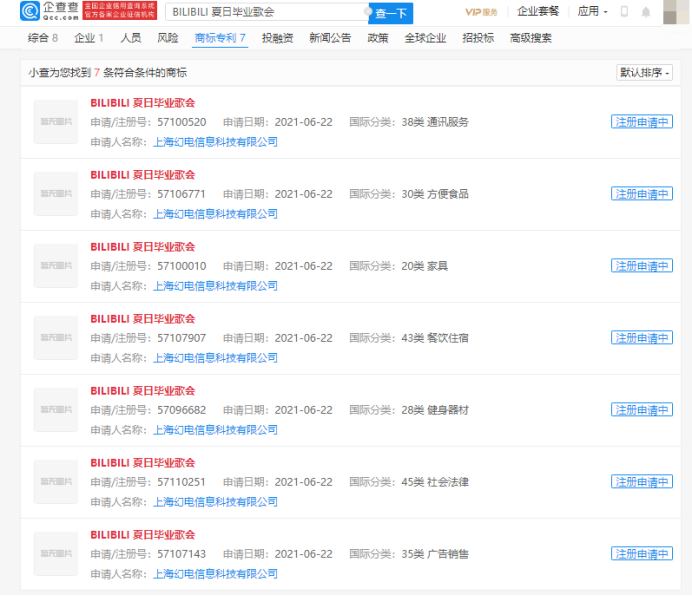The width and height of the screenshot is (692, 596).
Task: Switch to the 新闻公告 tab
Action: click(330, 38)
